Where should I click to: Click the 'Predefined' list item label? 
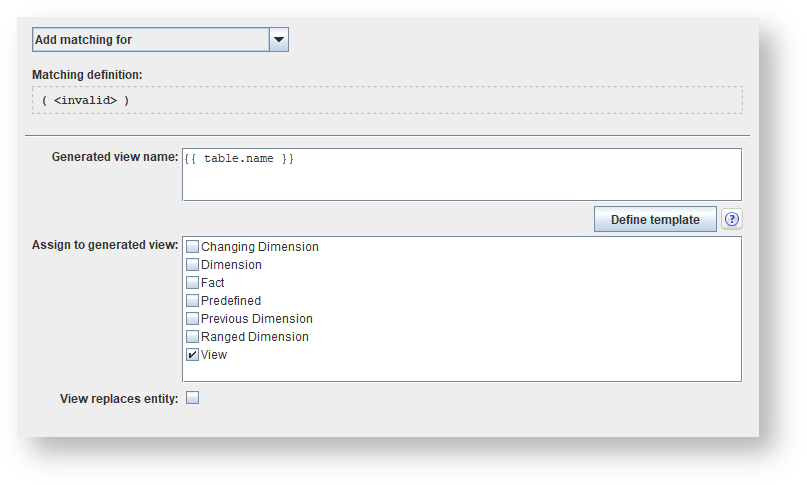(231, 301)
